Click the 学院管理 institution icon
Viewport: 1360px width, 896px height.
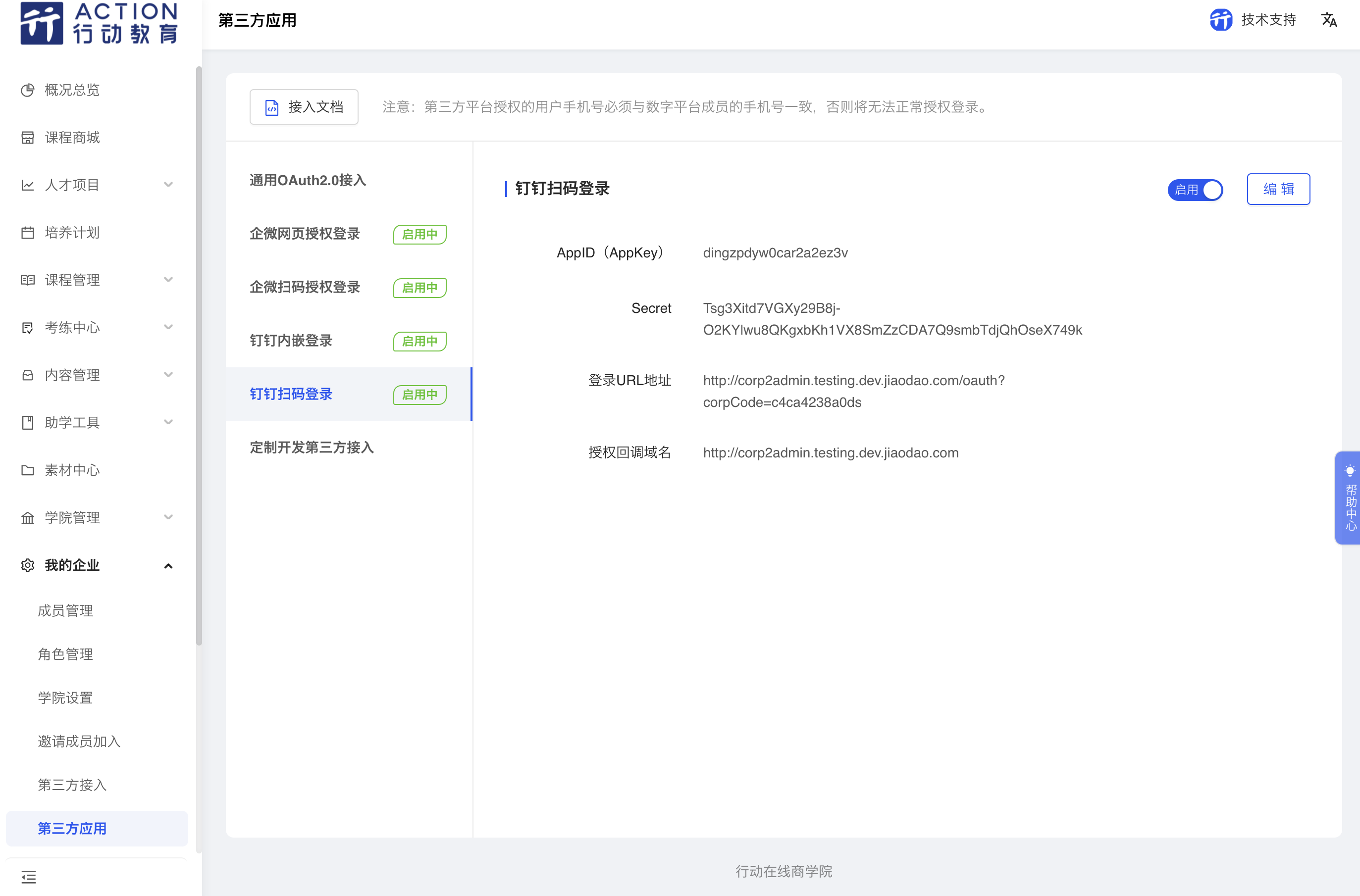[x=27, y=518]
